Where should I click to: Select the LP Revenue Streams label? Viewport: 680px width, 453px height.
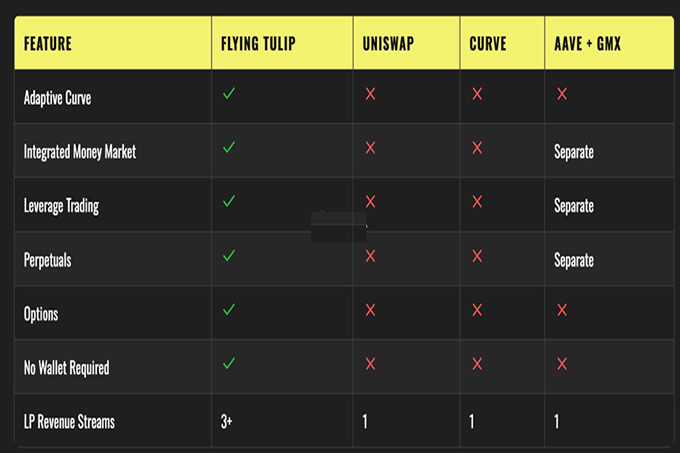[69, 422]
